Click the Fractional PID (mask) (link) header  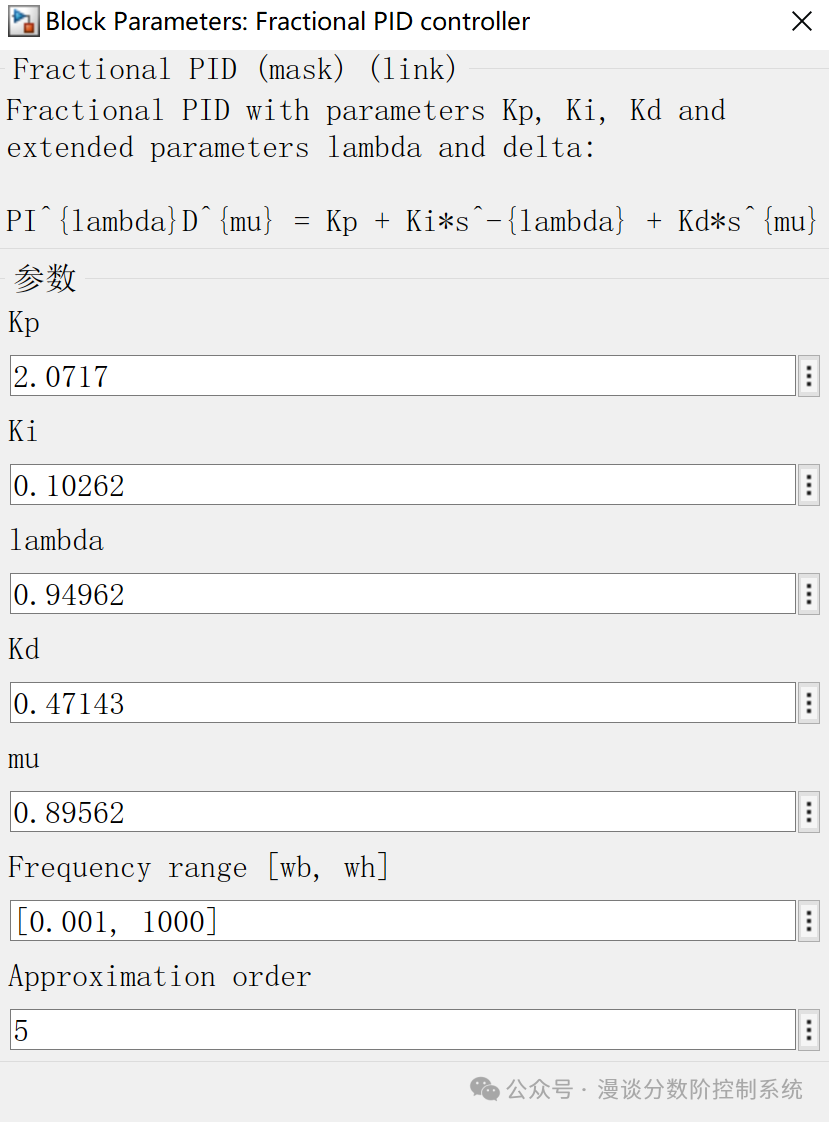(x=230, y=69)
